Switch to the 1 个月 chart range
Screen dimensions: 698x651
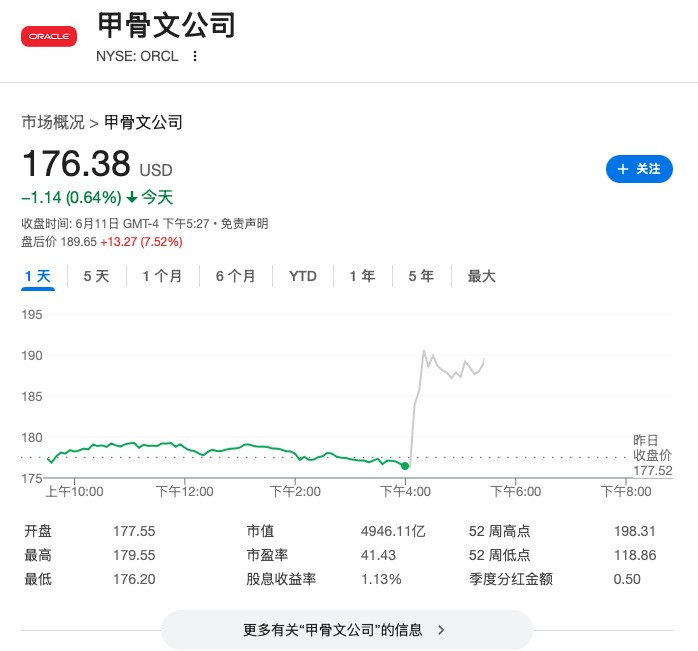pos(162,276)
